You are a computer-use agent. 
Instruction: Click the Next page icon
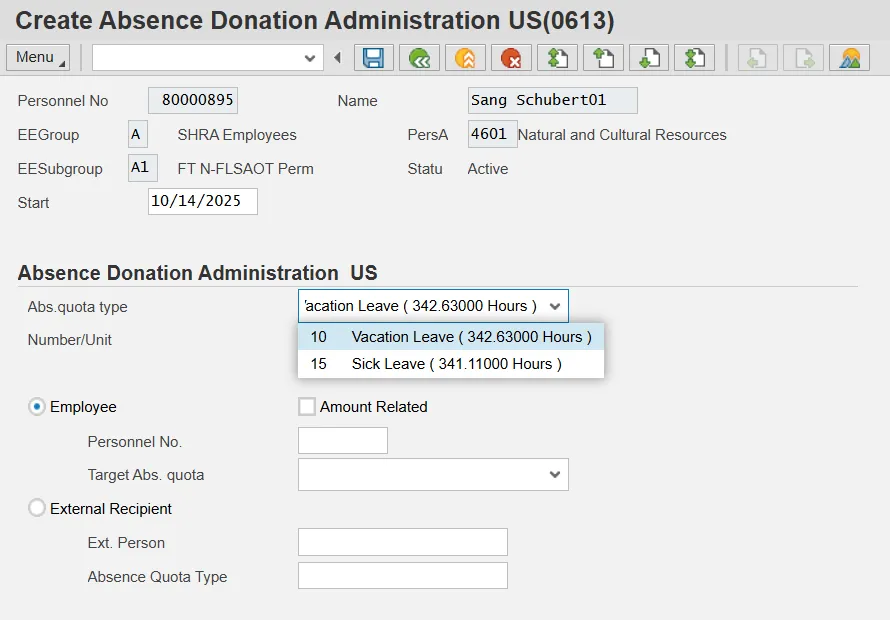648,58
